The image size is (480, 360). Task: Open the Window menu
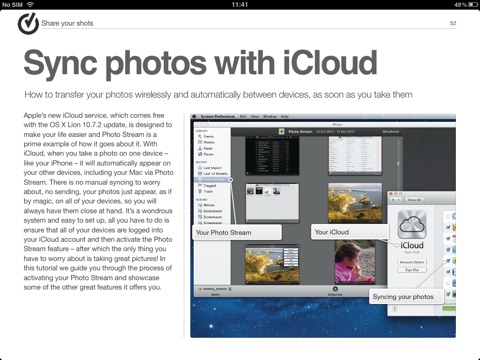click(x=270, y=116)
